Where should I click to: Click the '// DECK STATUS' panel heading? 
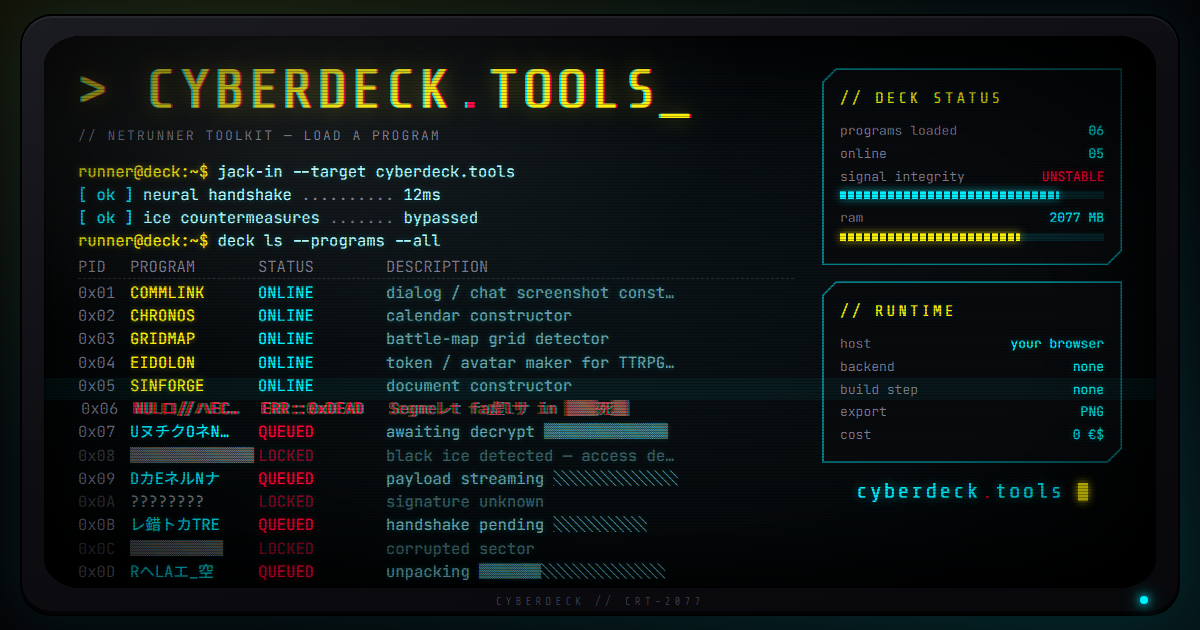(920, 98)
